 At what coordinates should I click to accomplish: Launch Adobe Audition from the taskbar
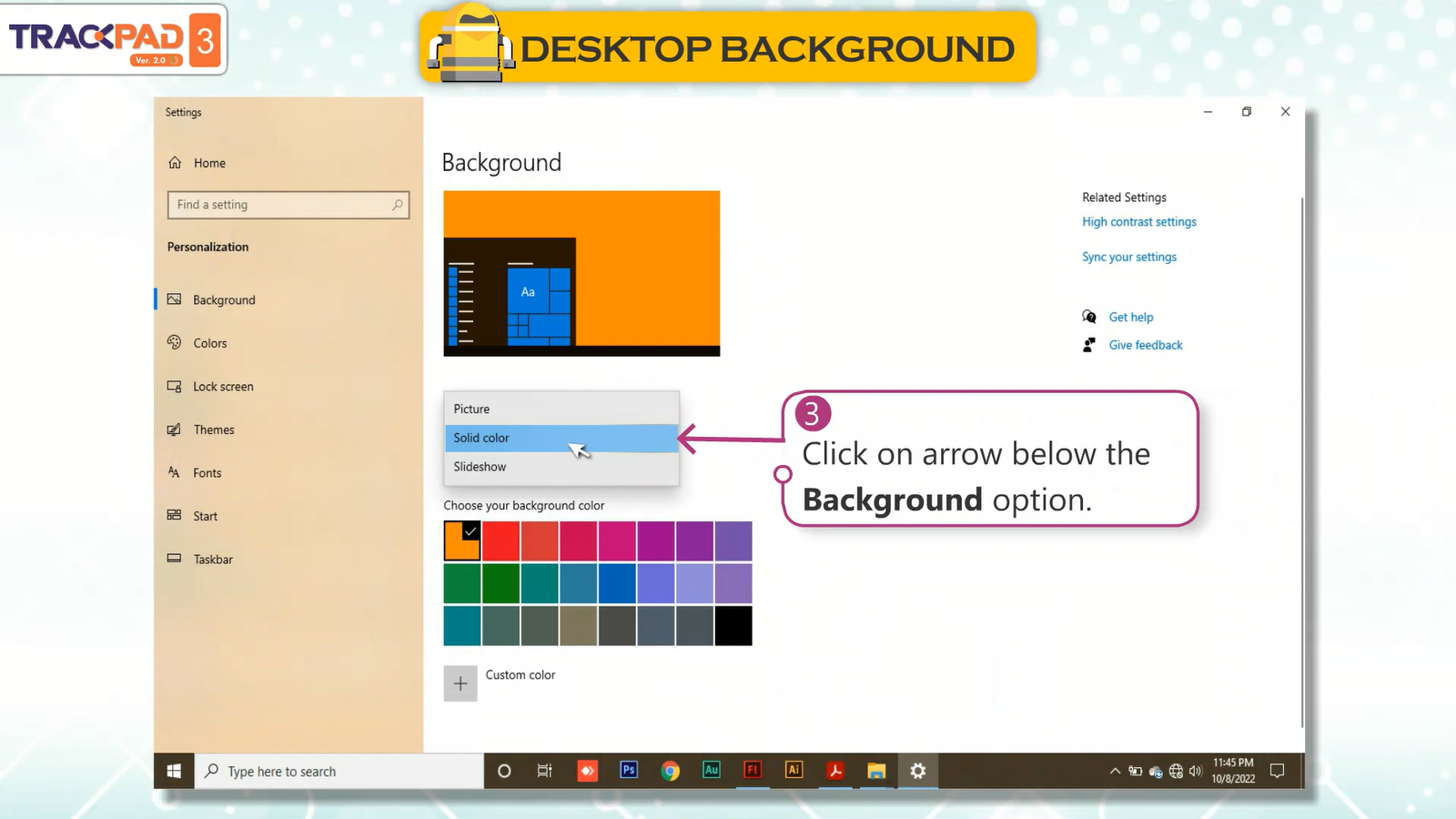(x=712, y=771)
